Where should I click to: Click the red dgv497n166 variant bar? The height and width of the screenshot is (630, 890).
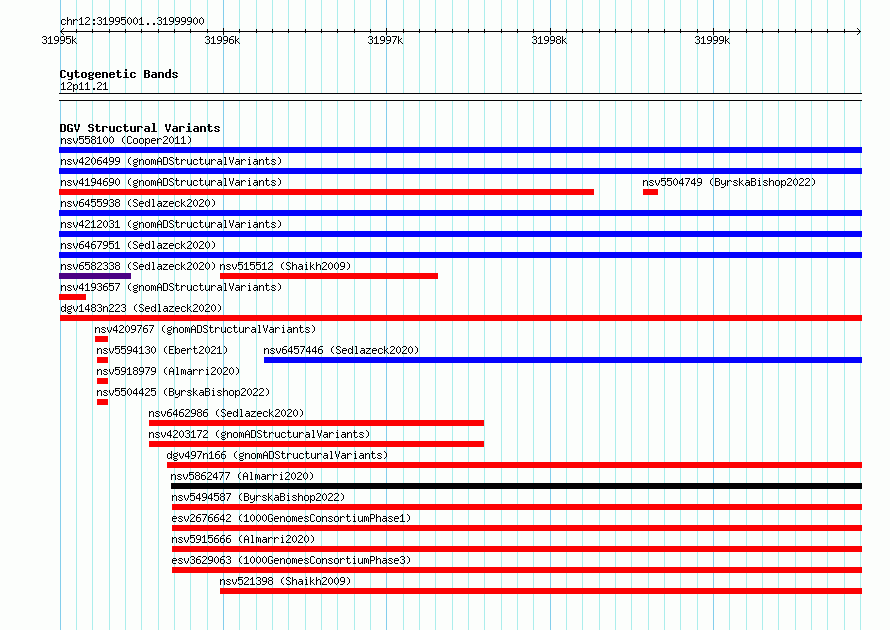pos(514,465)
